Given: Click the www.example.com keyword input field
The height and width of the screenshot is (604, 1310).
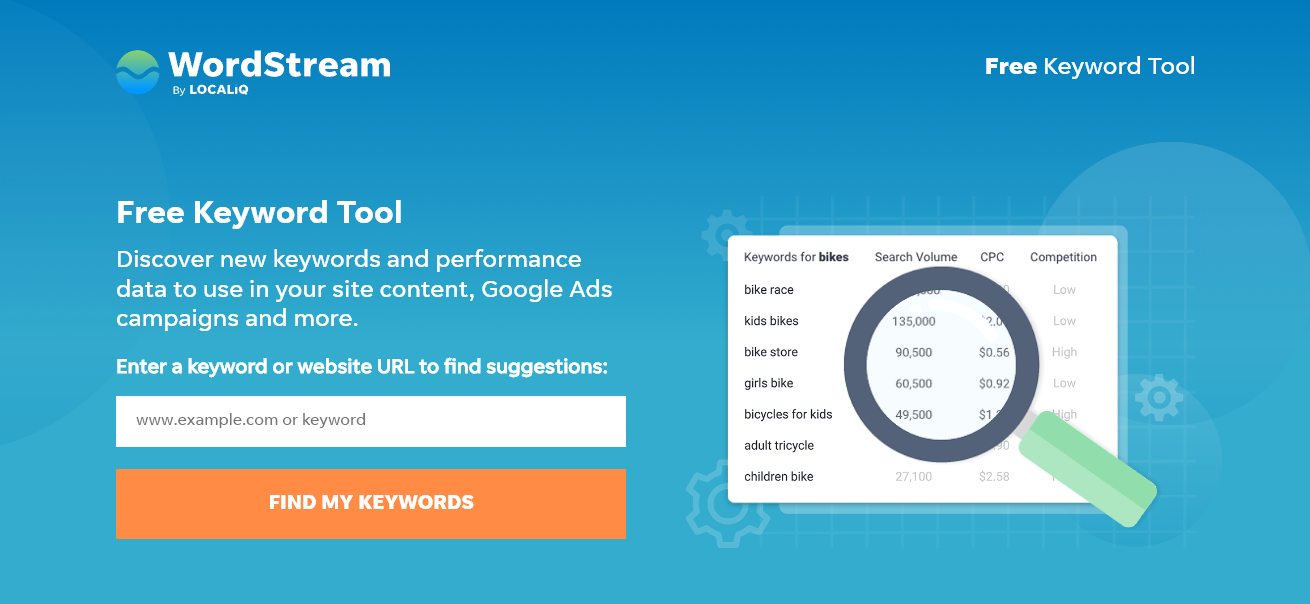Looking at the screenshot, I should pyautogui.click(x=370, y=421).
